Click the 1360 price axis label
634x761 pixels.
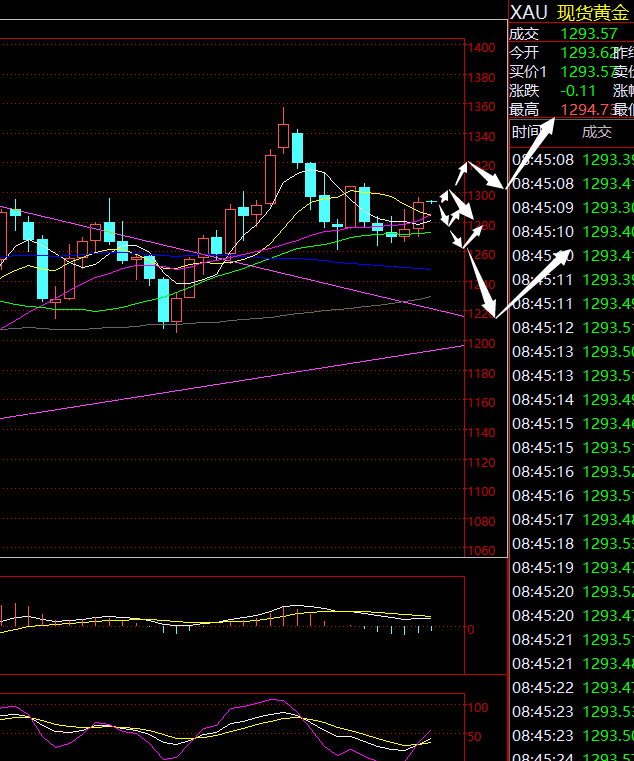tap(481, 107)
